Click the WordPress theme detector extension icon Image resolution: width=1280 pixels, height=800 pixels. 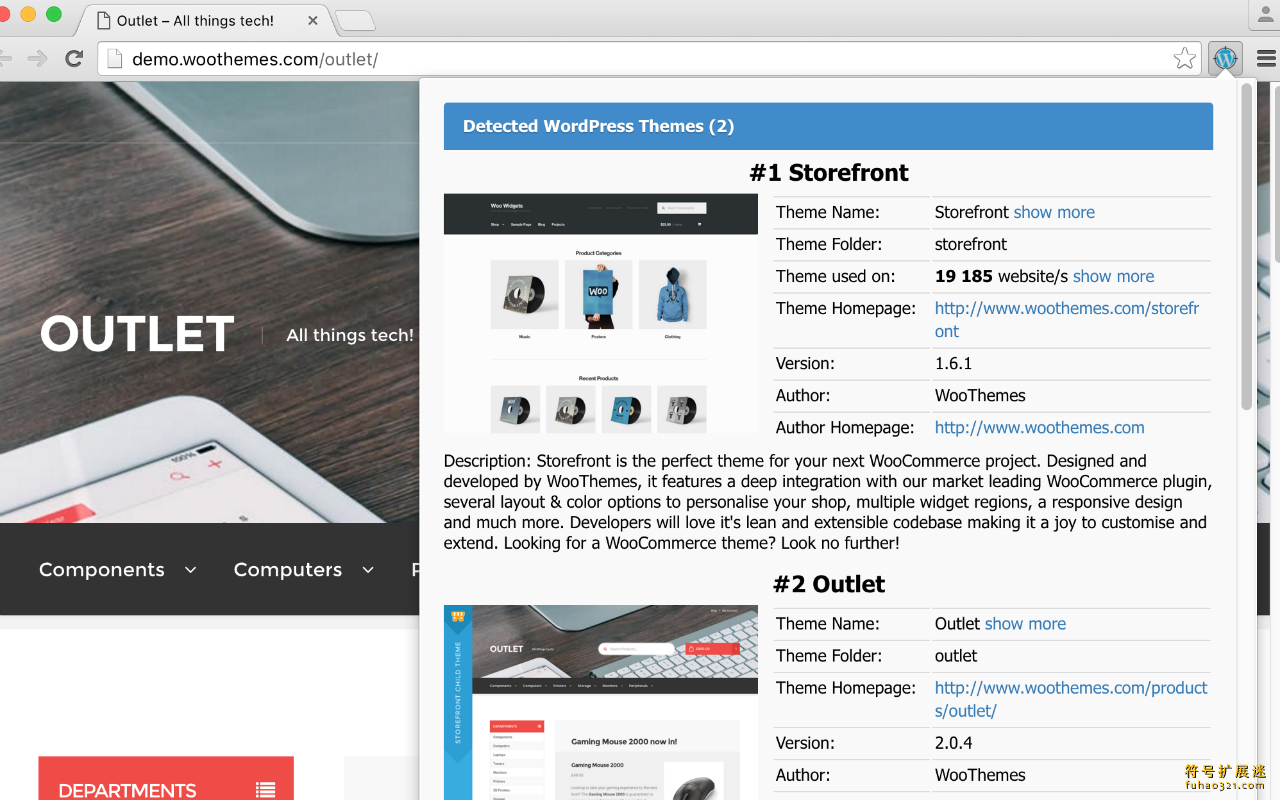[1225, 58]
